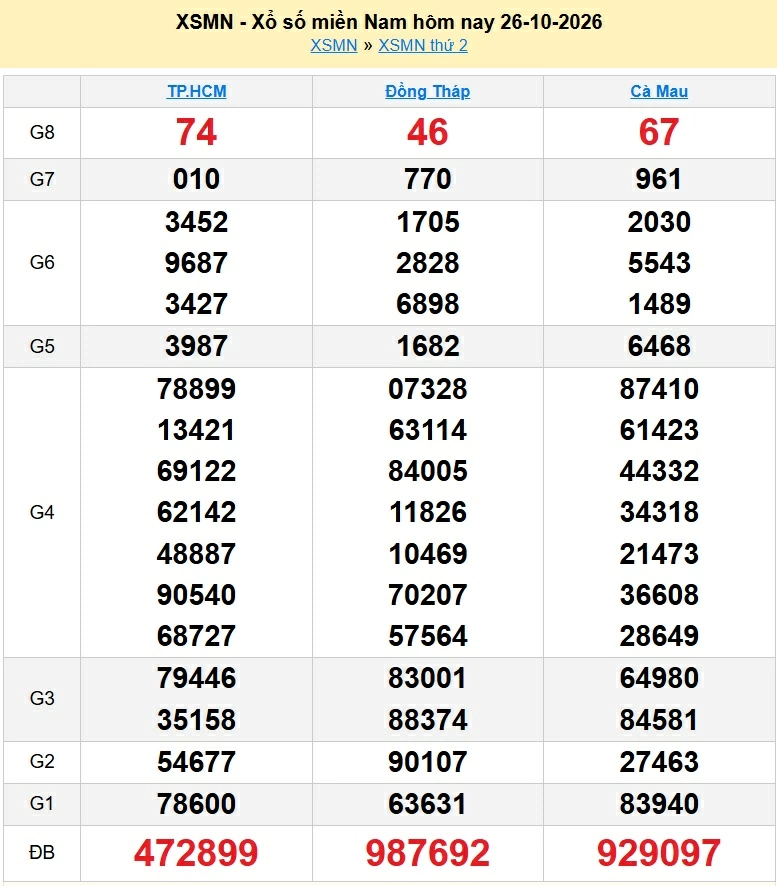Click Đồng Tháp G8 number 46
The image size is (777, 886).
[428, 132]
